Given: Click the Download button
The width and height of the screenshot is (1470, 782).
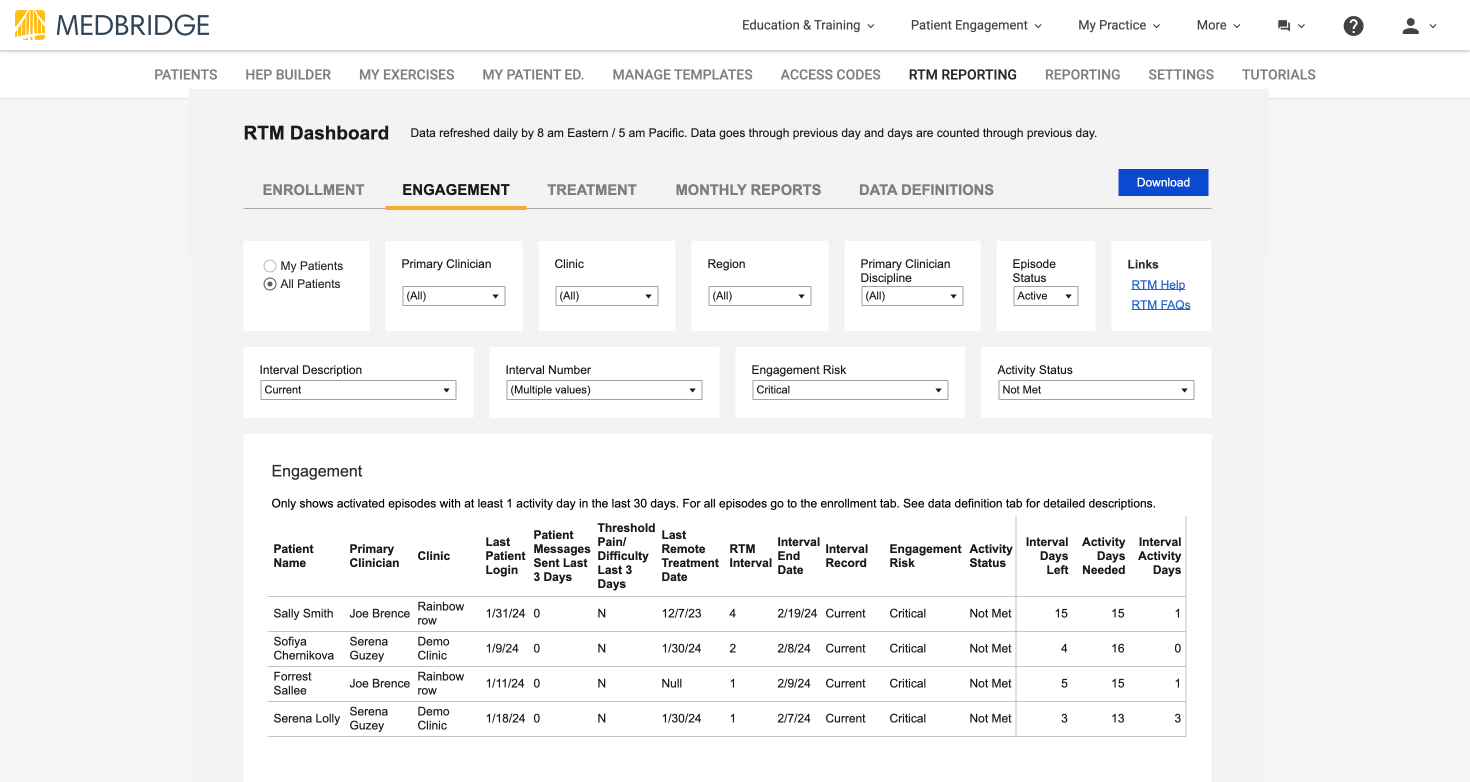Looking at the screenshot, I should pos(1163,182).
